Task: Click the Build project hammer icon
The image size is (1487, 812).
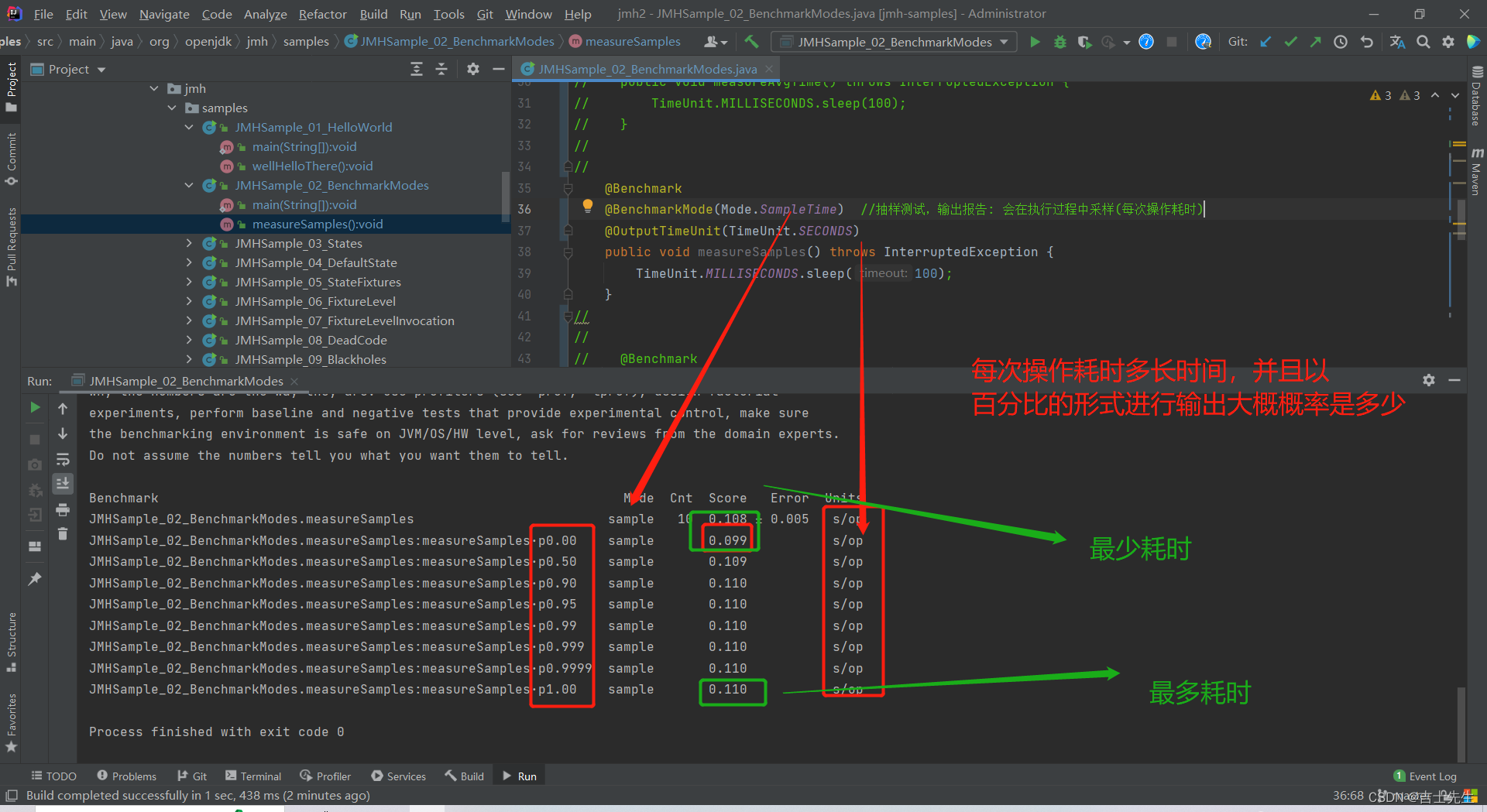Action: point(751,42)
